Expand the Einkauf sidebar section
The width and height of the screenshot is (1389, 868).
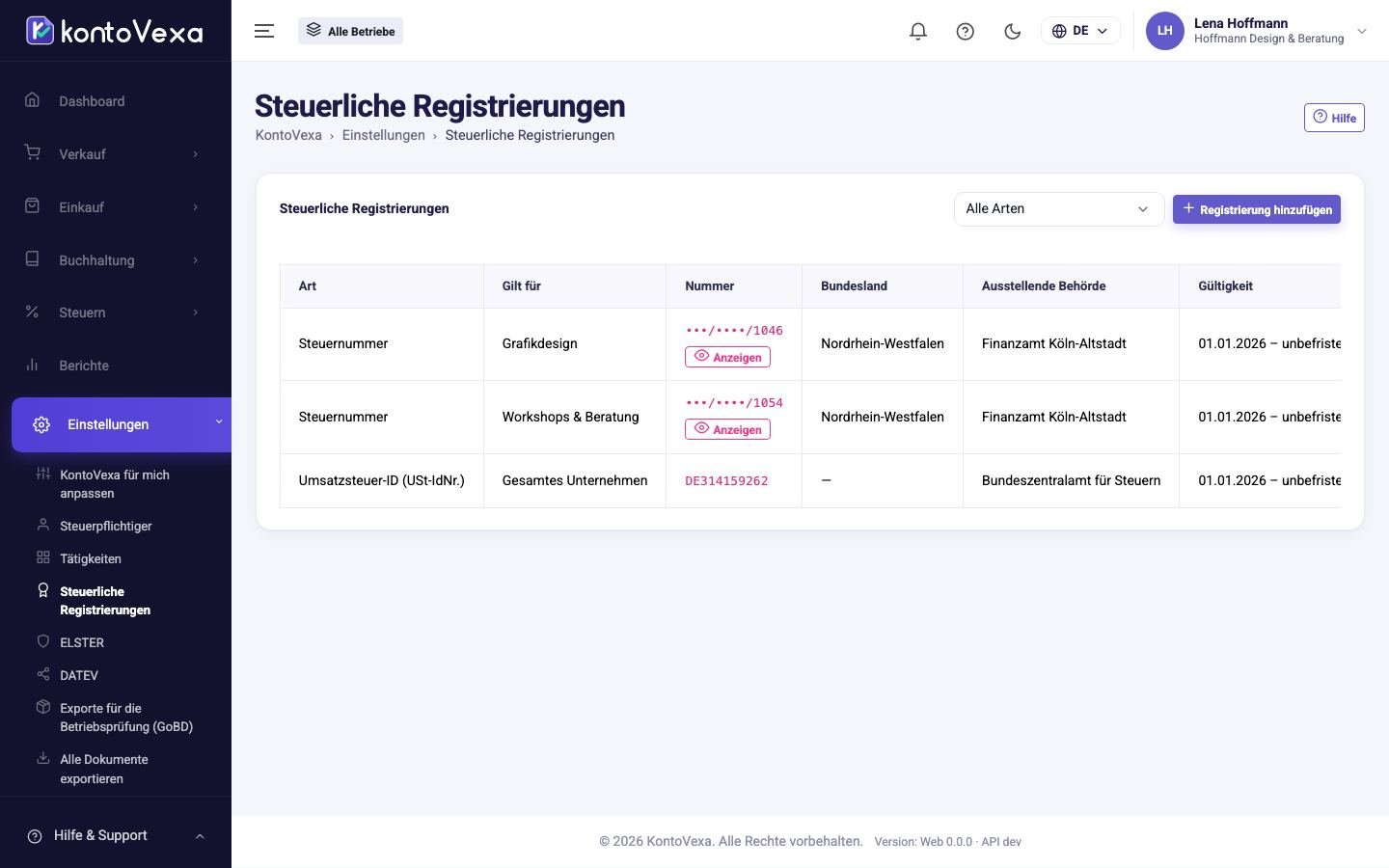(116, 207)
